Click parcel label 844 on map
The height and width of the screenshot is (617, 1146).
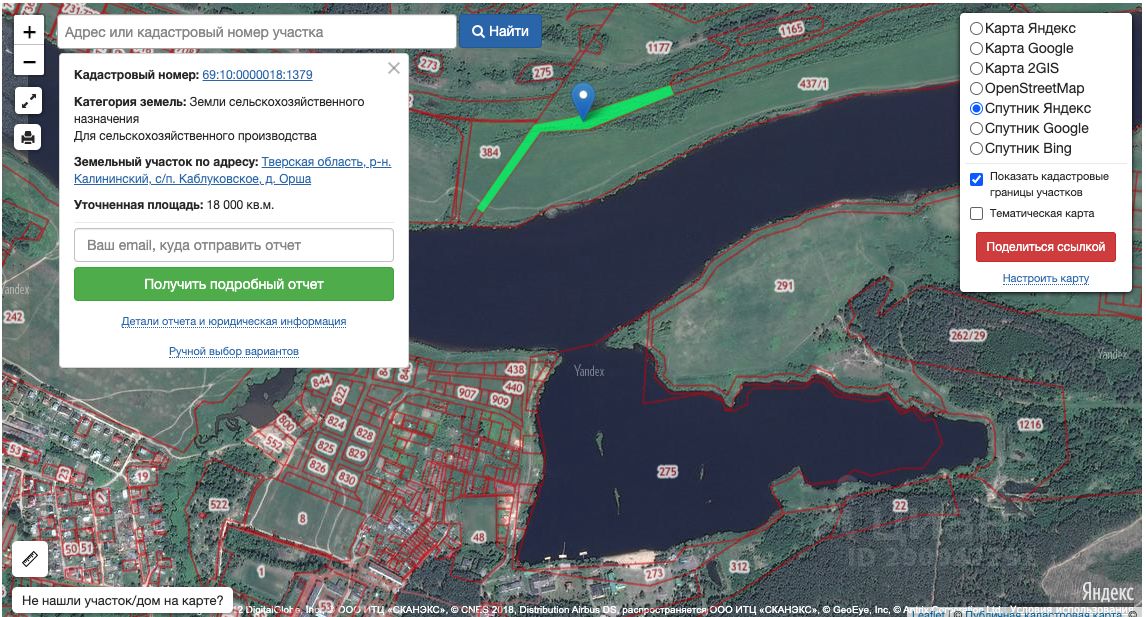(x=321, y=381)
